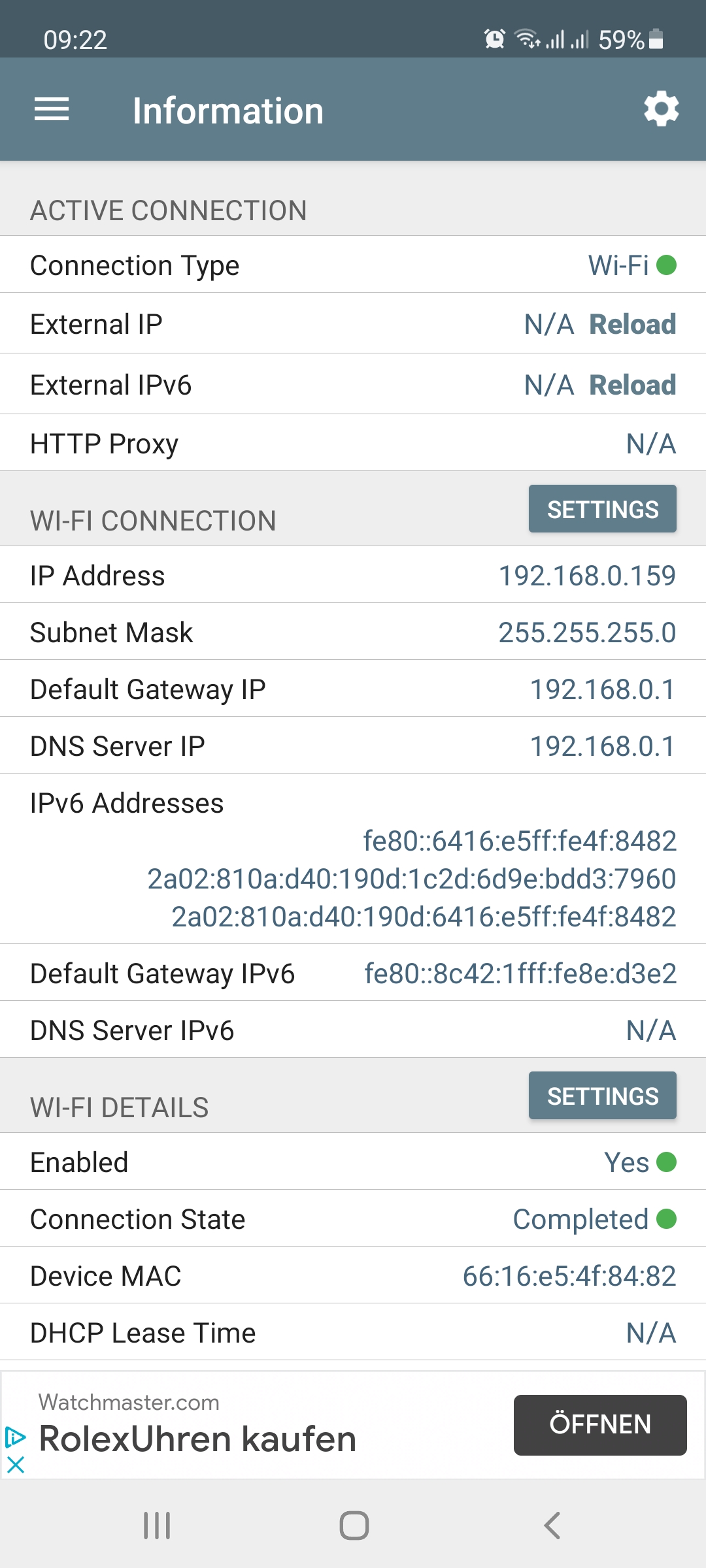706x1568 pixels.
Task: Tap the Connection Type Wi-Fi row
Action: (353, 265)
